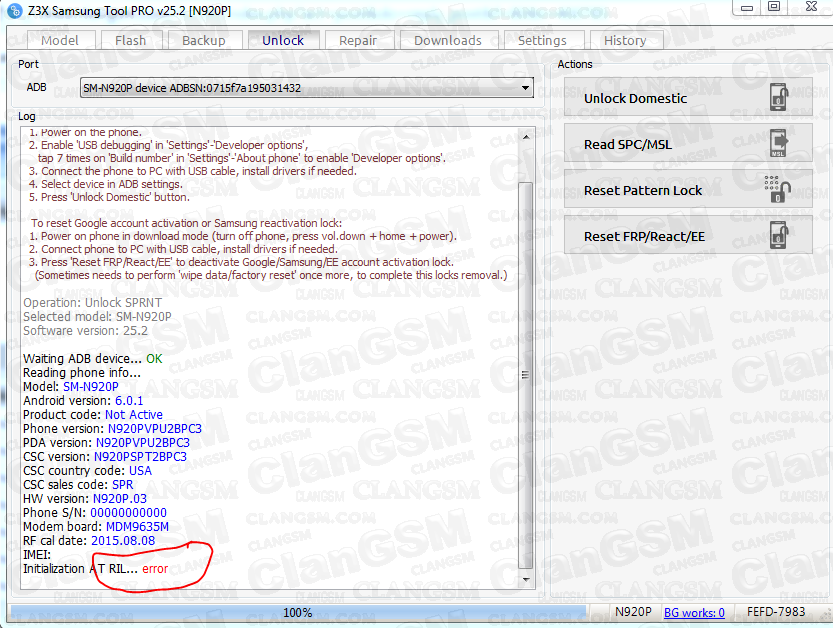Image resolution: width=833 pixels, height=628 pixels.
Task: Click the log scrollbar down arrow
Action: click(525, 579)
